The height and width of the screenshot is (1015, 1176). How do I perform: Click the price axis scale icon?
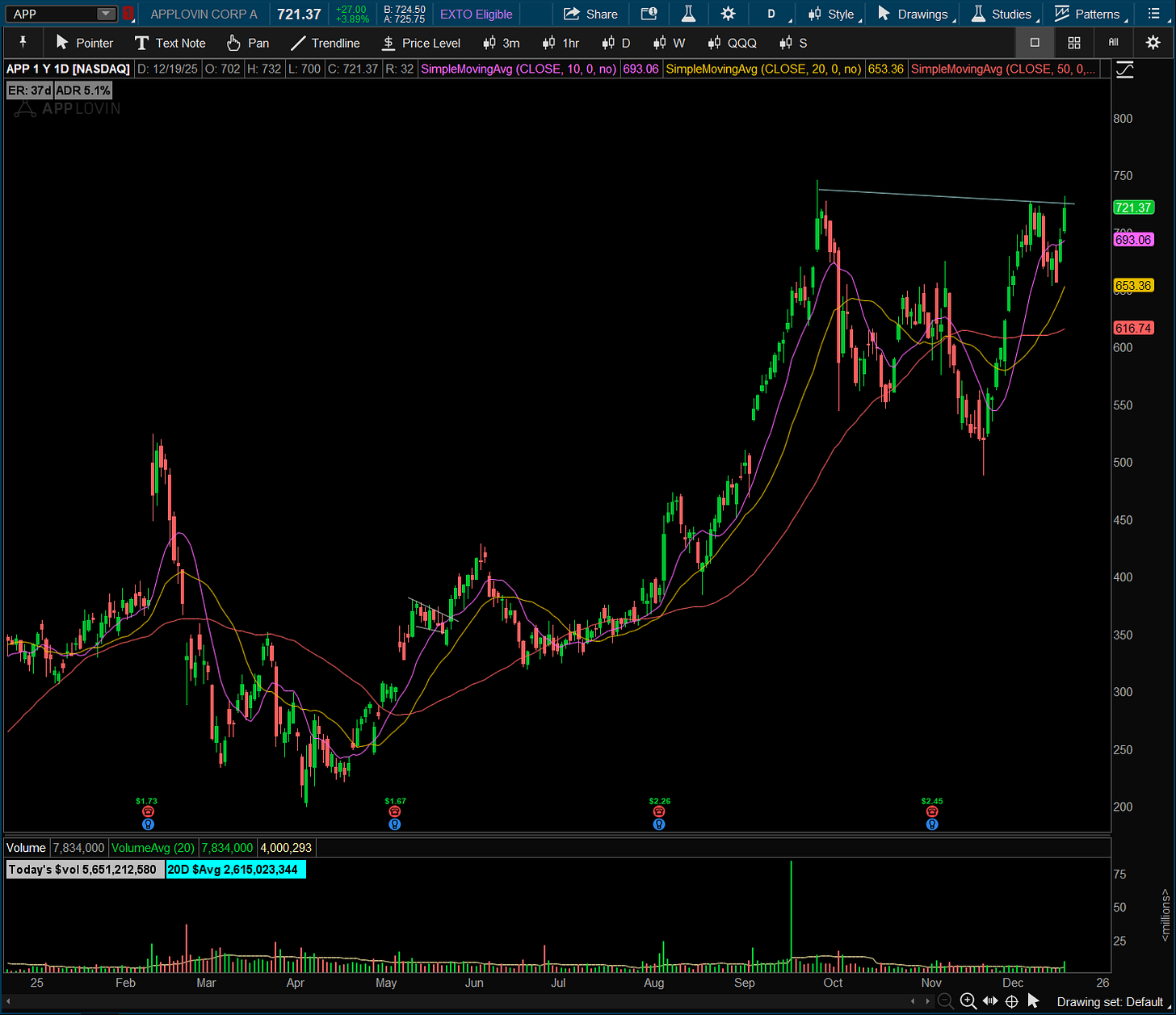point(1124,70)
